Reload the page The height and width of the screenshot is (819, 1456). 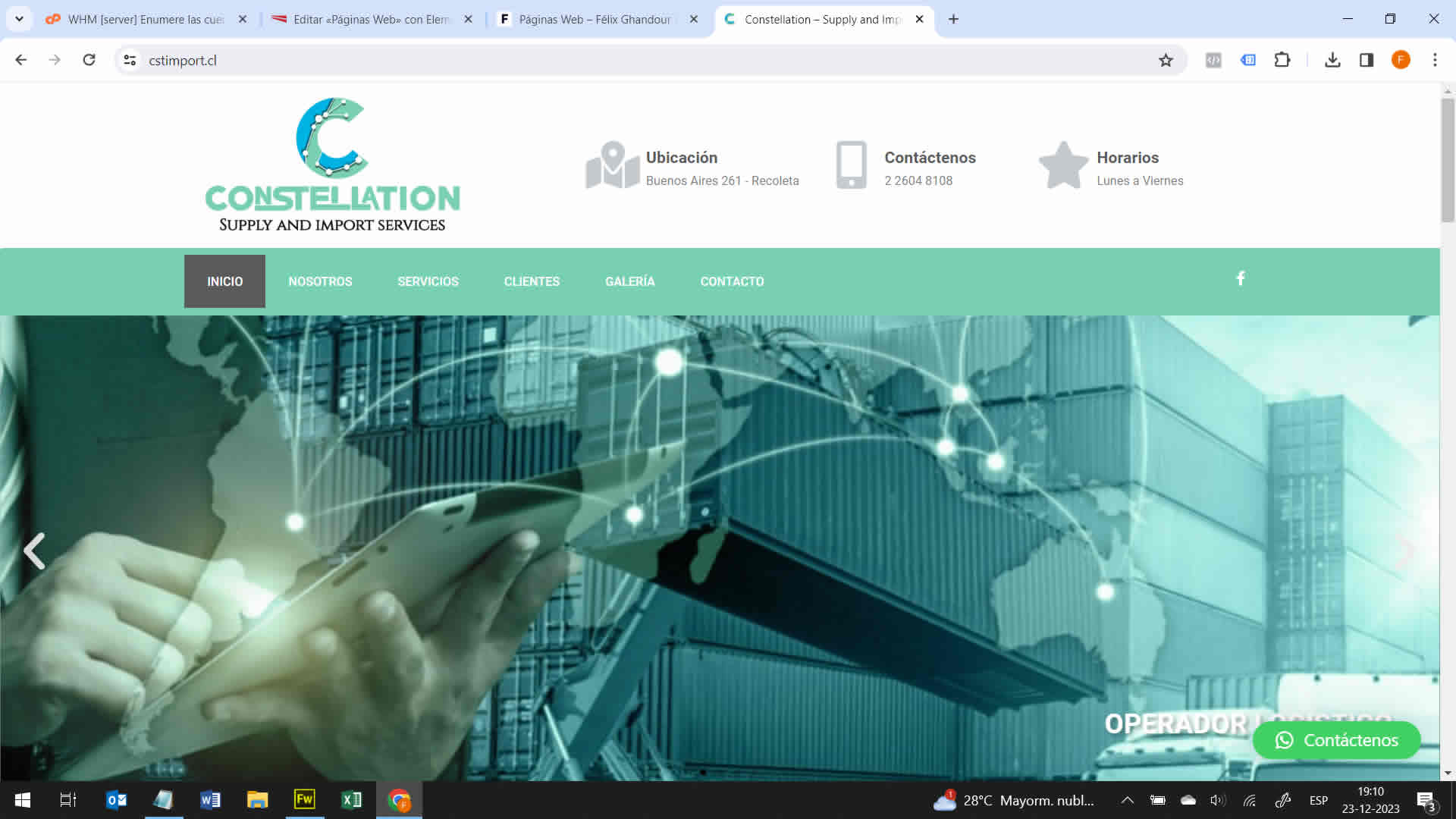pyautogui.click(x=89, y=60)
